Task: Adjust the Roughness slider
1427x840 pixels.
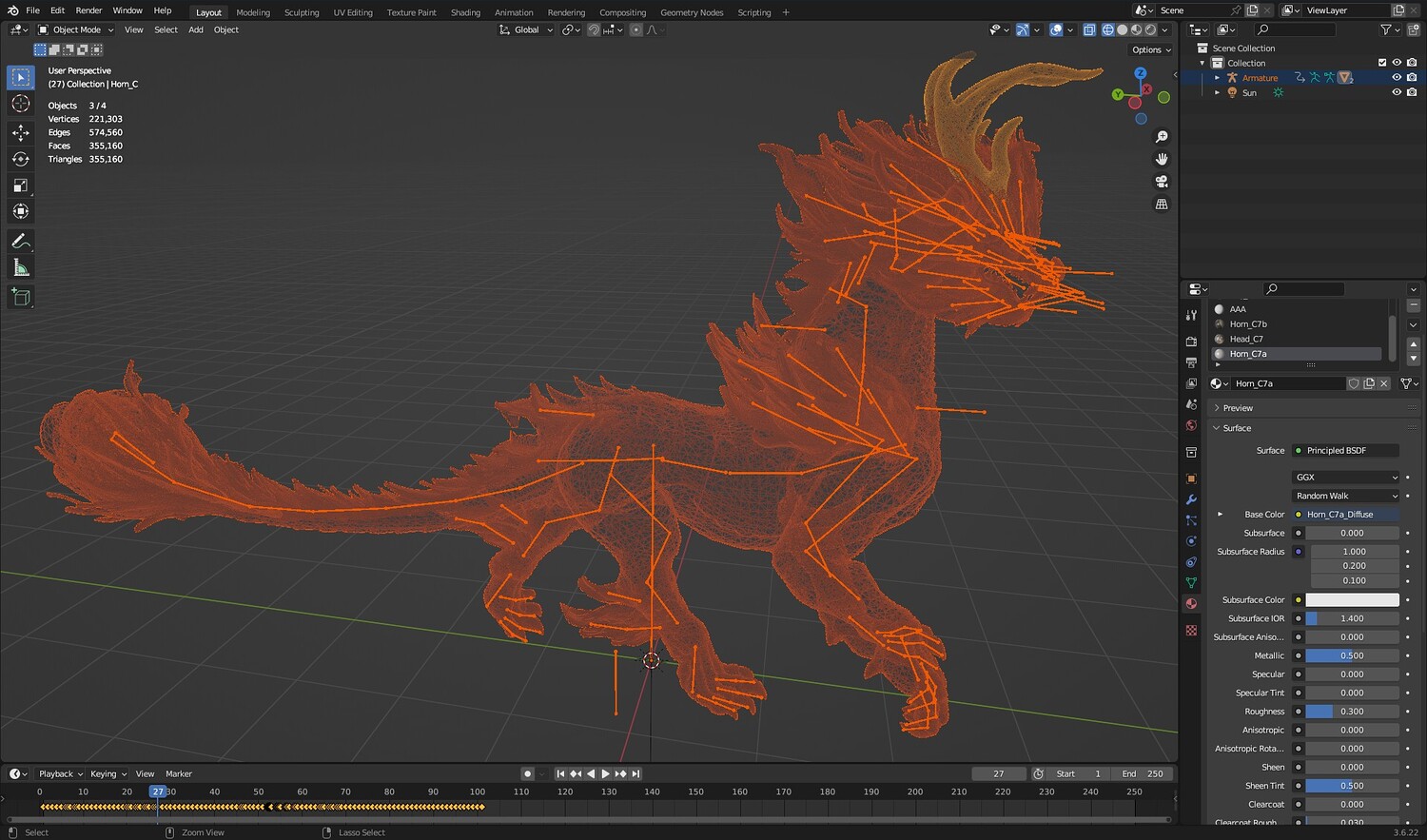Action: (x=1352, y=712)
